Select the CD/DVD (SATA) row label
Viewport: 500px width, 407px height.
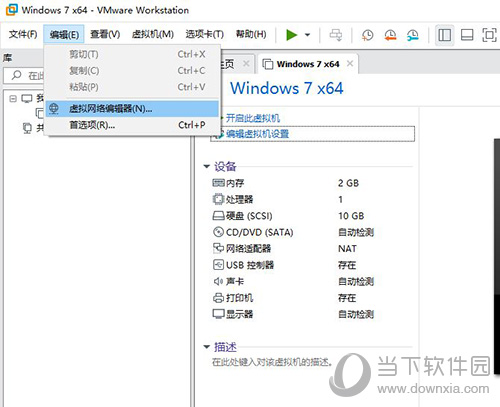259,232
